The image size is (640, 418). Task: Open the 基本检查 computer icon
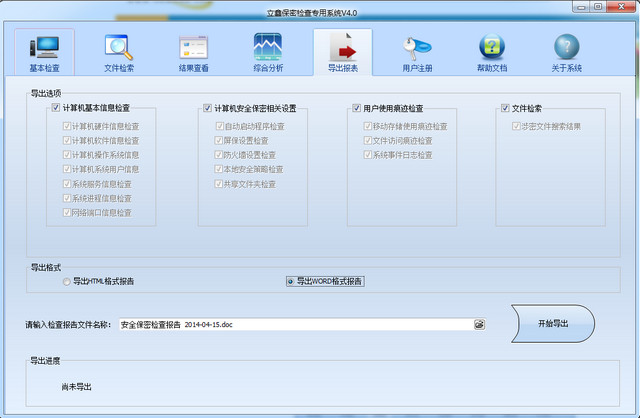click(x=44, y=48)
